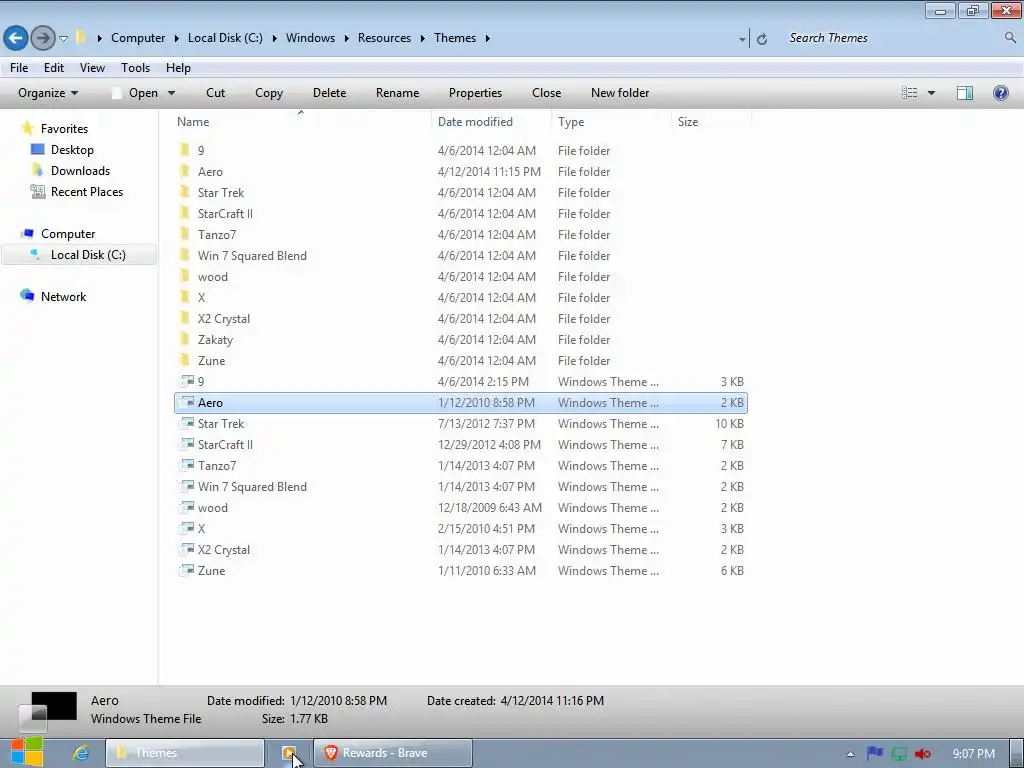Click Rename in the toolbar
This screenshot has width=1024, height=768.
397,93
